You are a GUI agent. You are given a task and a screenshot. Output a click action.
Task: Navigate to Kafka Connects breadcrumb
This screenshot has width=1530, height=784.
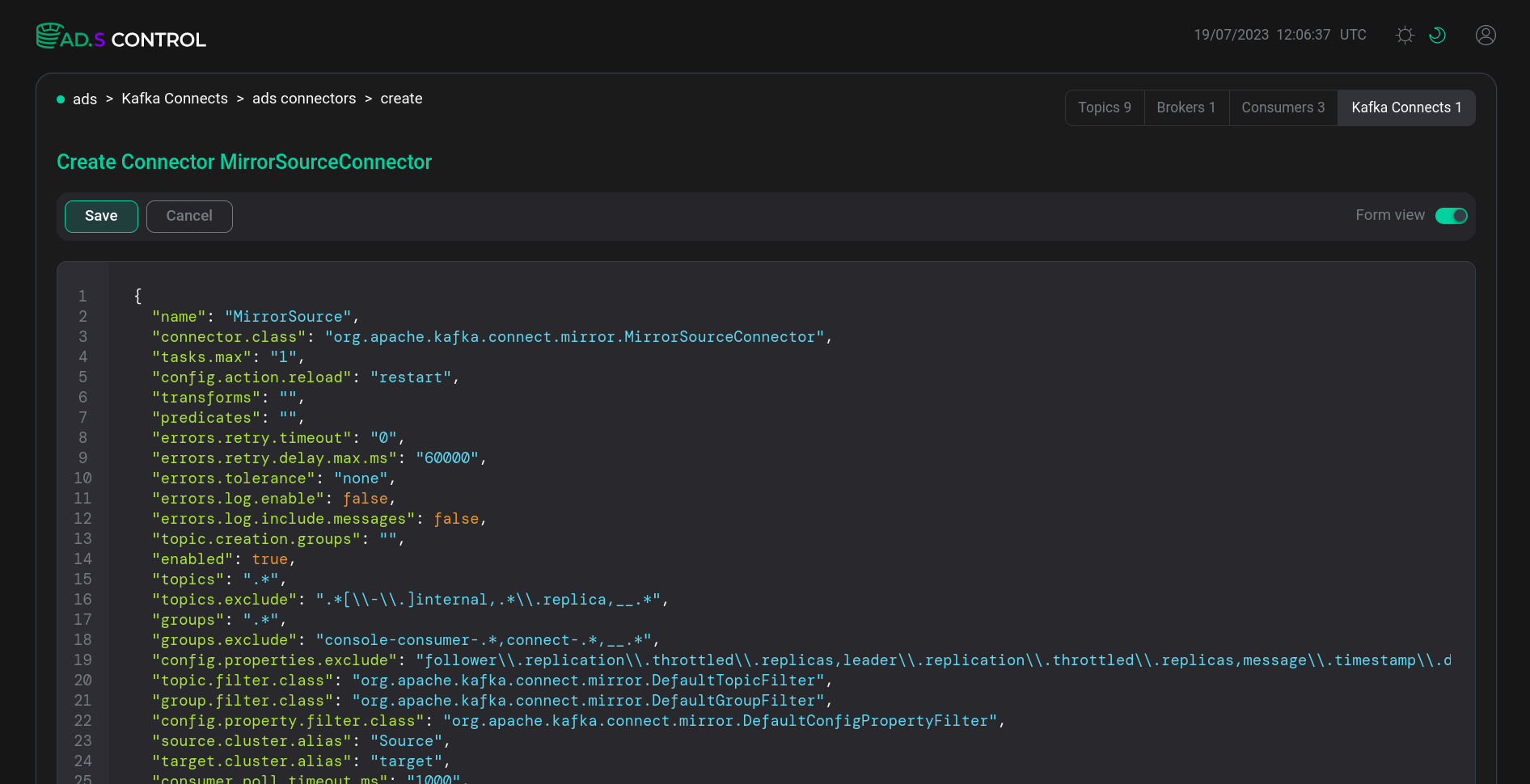(175, 99)
